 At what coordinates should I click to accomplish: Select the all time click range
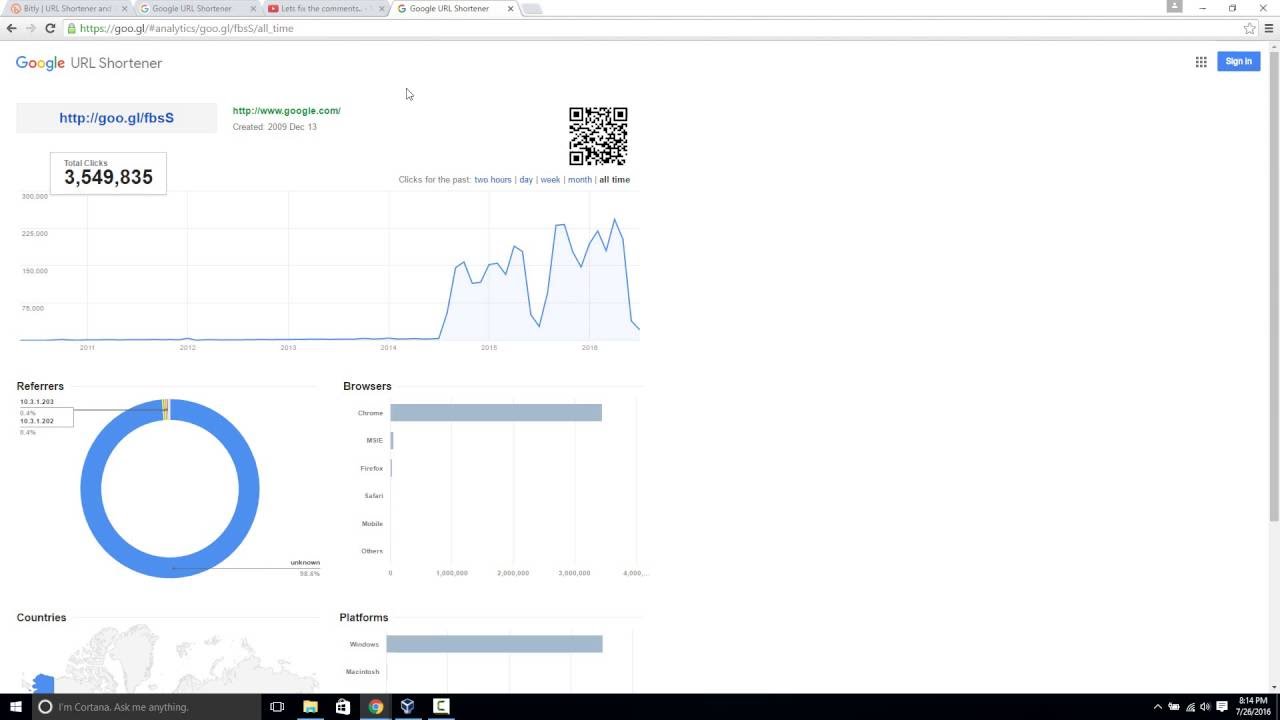coord(614,180)
